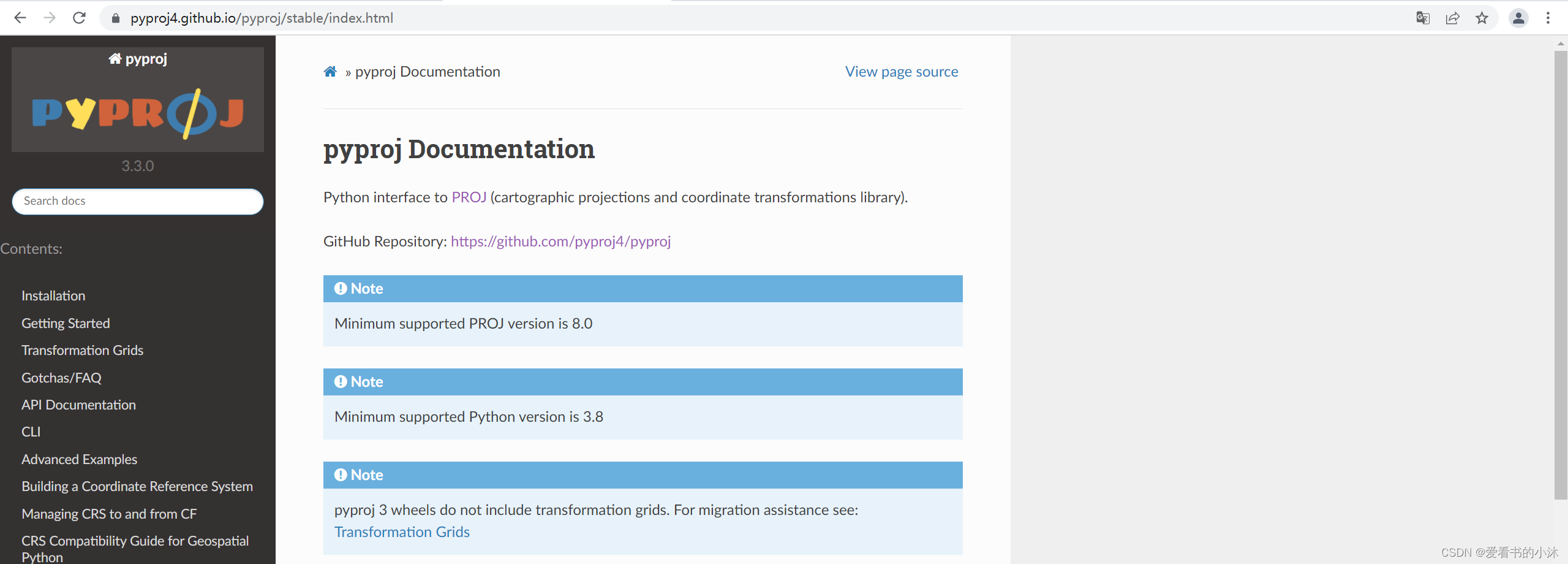Click text 'Minimum supported Python version is 3.8'
Screen dimensions: 1568x564
coord(469,417)
